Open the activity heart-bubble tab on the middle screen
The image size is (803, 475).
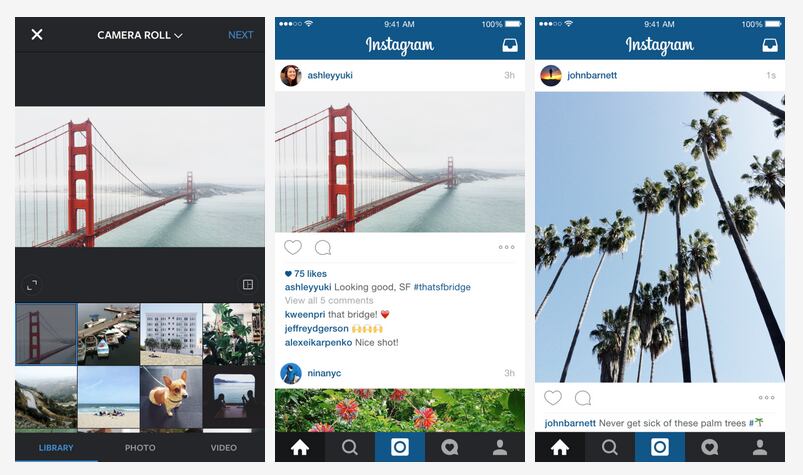(450, 447)
